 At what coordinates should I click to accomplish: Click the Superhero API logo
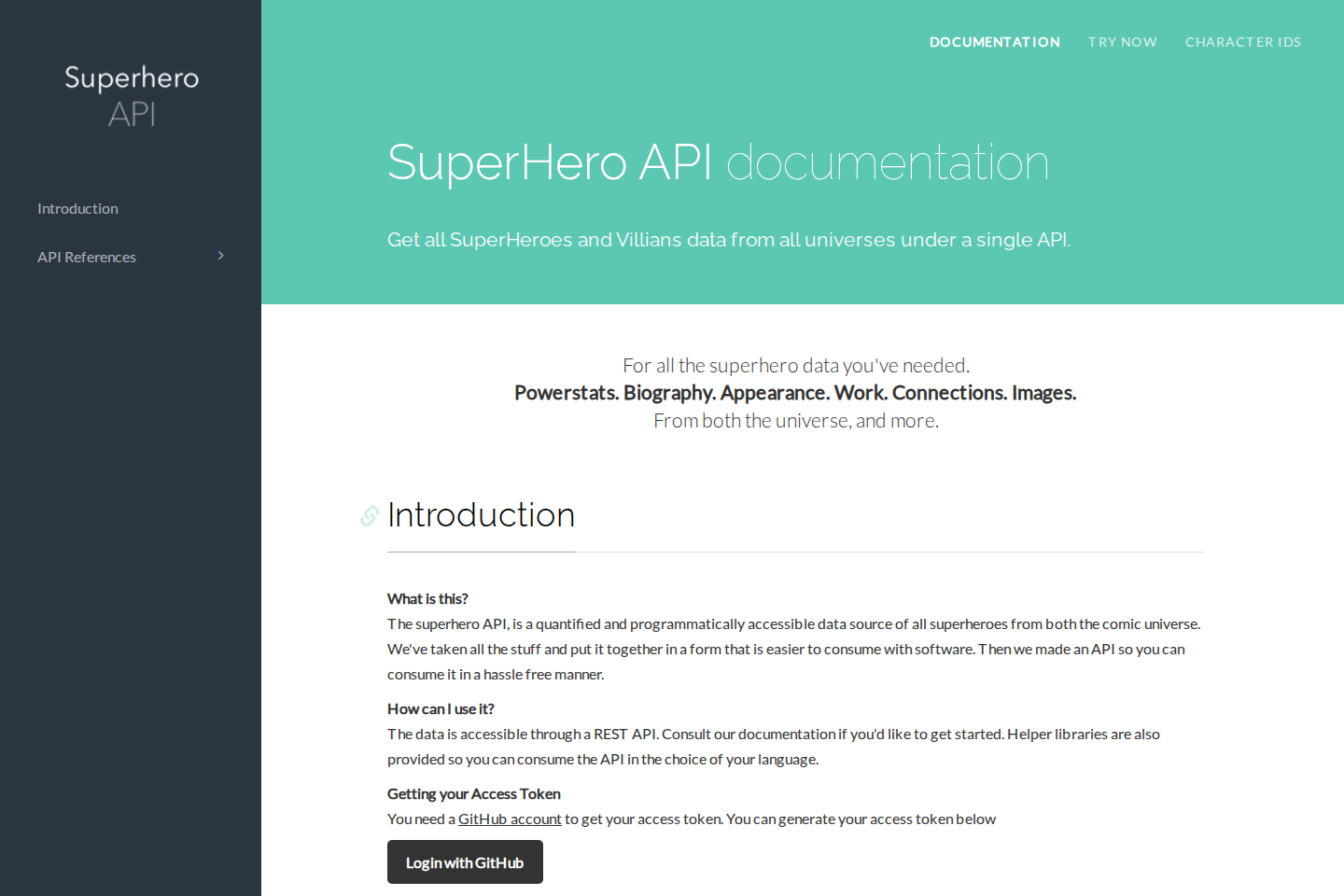click(x=131, y=96)
